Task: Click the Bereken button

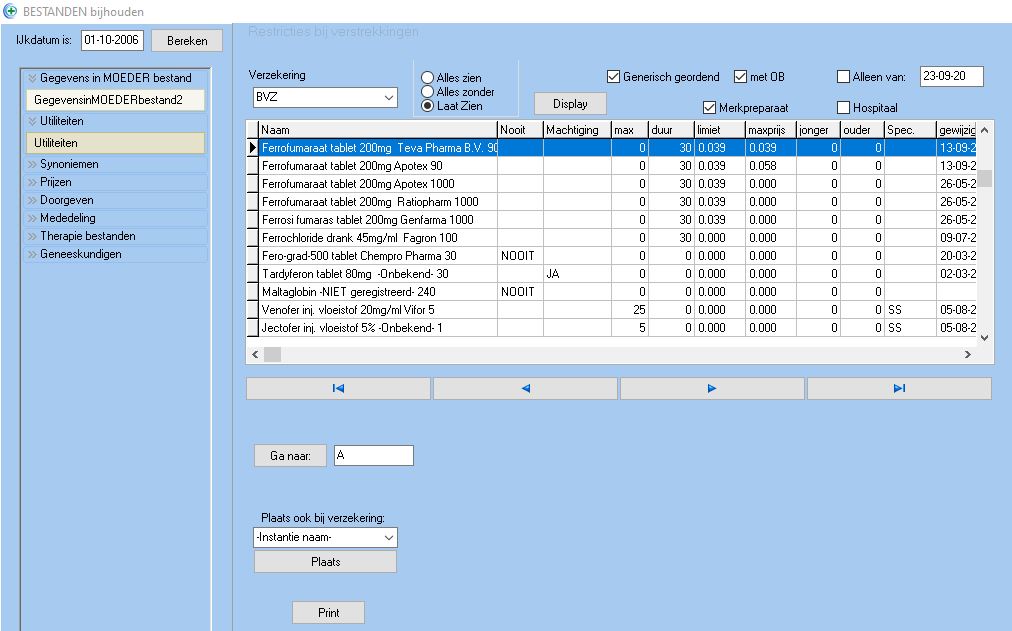Action: pos(187,41)
